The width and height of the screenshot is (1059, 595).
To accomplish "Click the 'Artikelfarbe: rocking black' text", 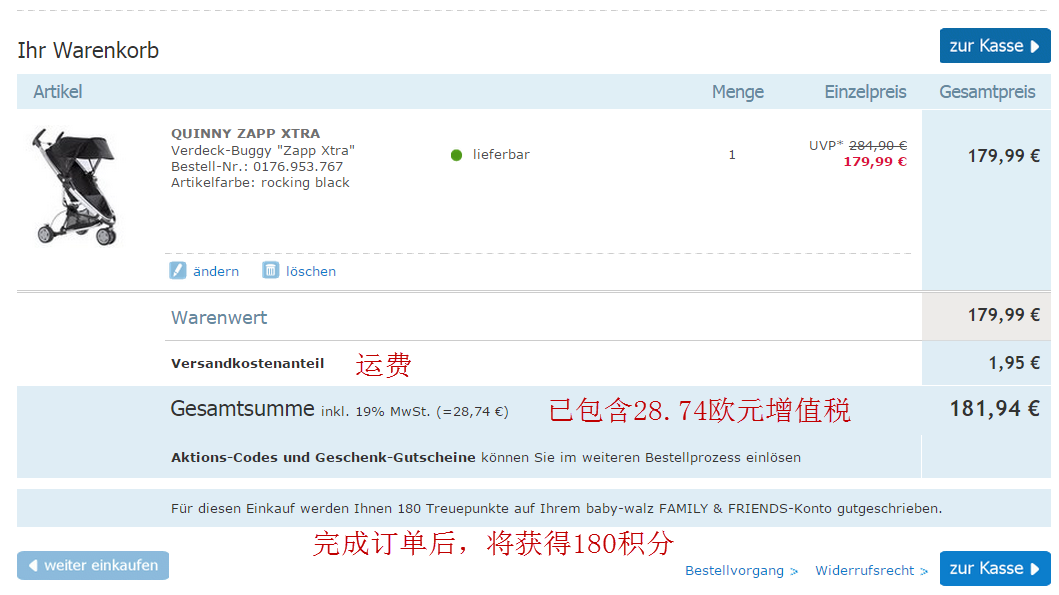I will 260,183.
